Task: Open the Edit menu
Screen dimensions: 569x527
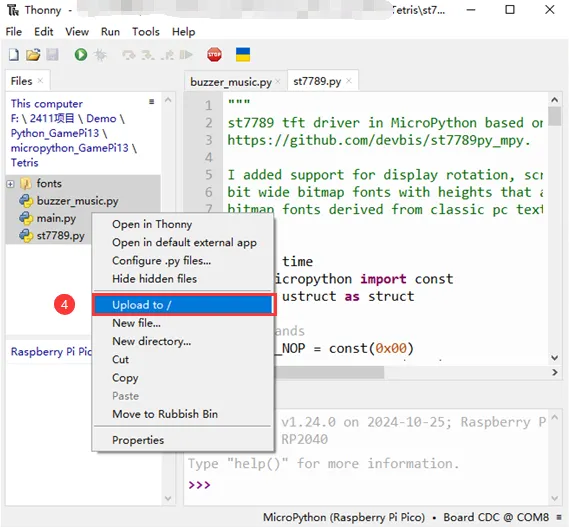Action: click(x=44, y=32)
